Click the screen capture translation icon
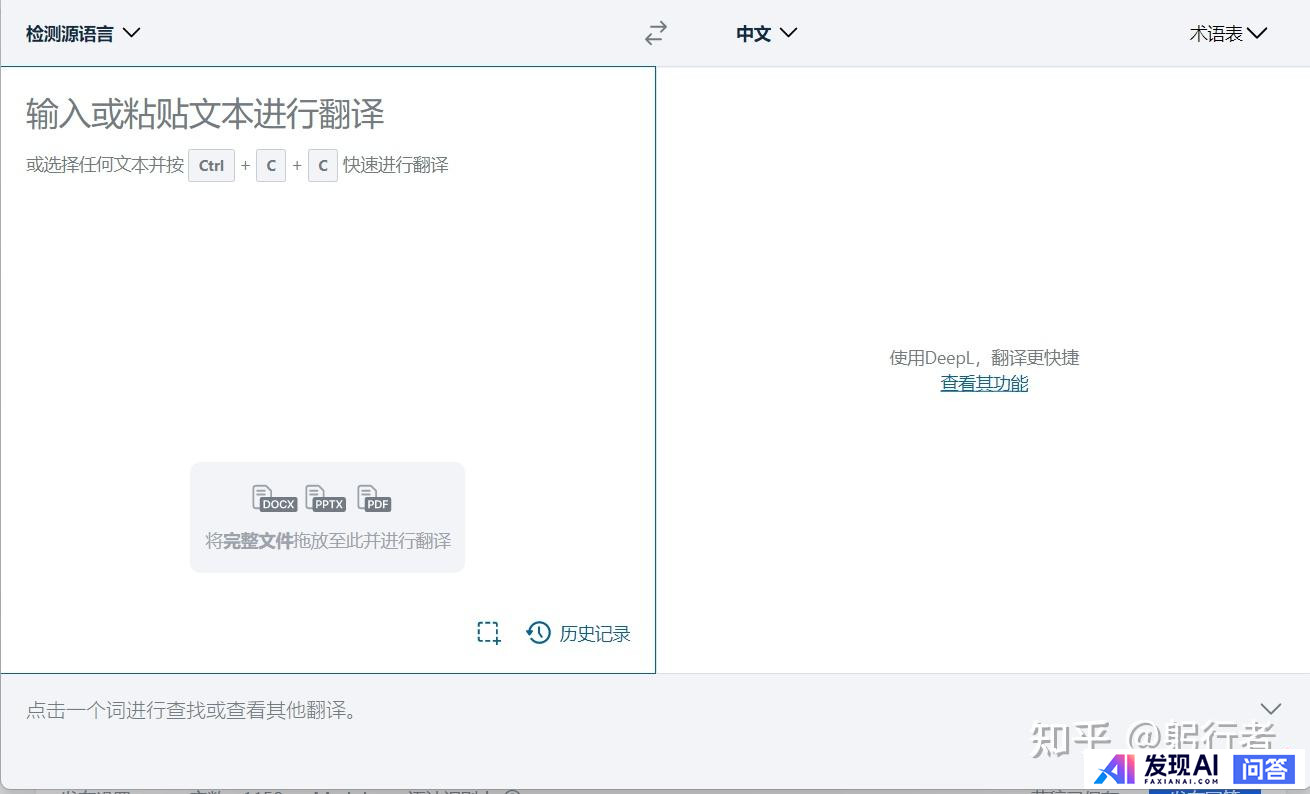 [488, 633]
